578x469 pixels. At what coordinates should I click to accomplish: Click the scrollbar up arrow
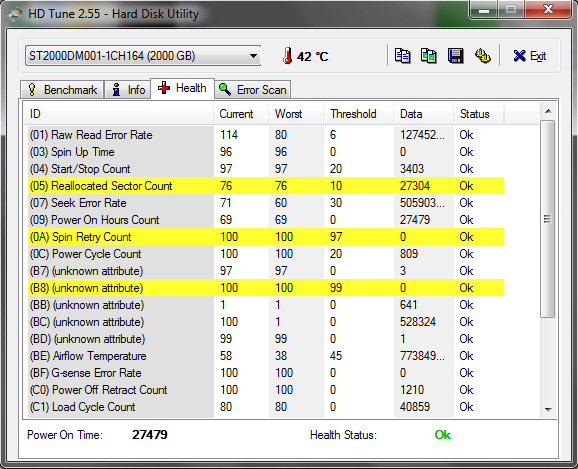(x=548, y=111)
